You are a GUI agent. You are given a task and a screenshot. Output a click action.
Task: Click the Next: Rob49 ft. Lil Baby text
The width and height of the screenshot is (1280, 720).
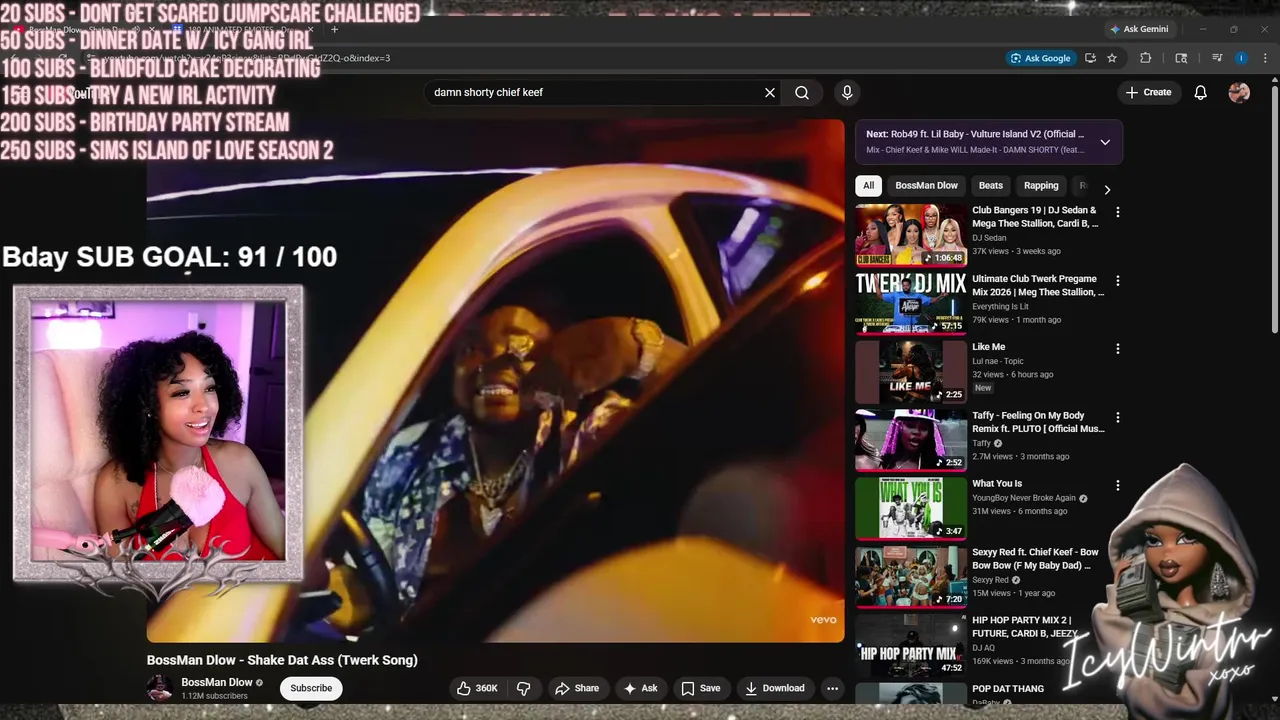point(975,134)
